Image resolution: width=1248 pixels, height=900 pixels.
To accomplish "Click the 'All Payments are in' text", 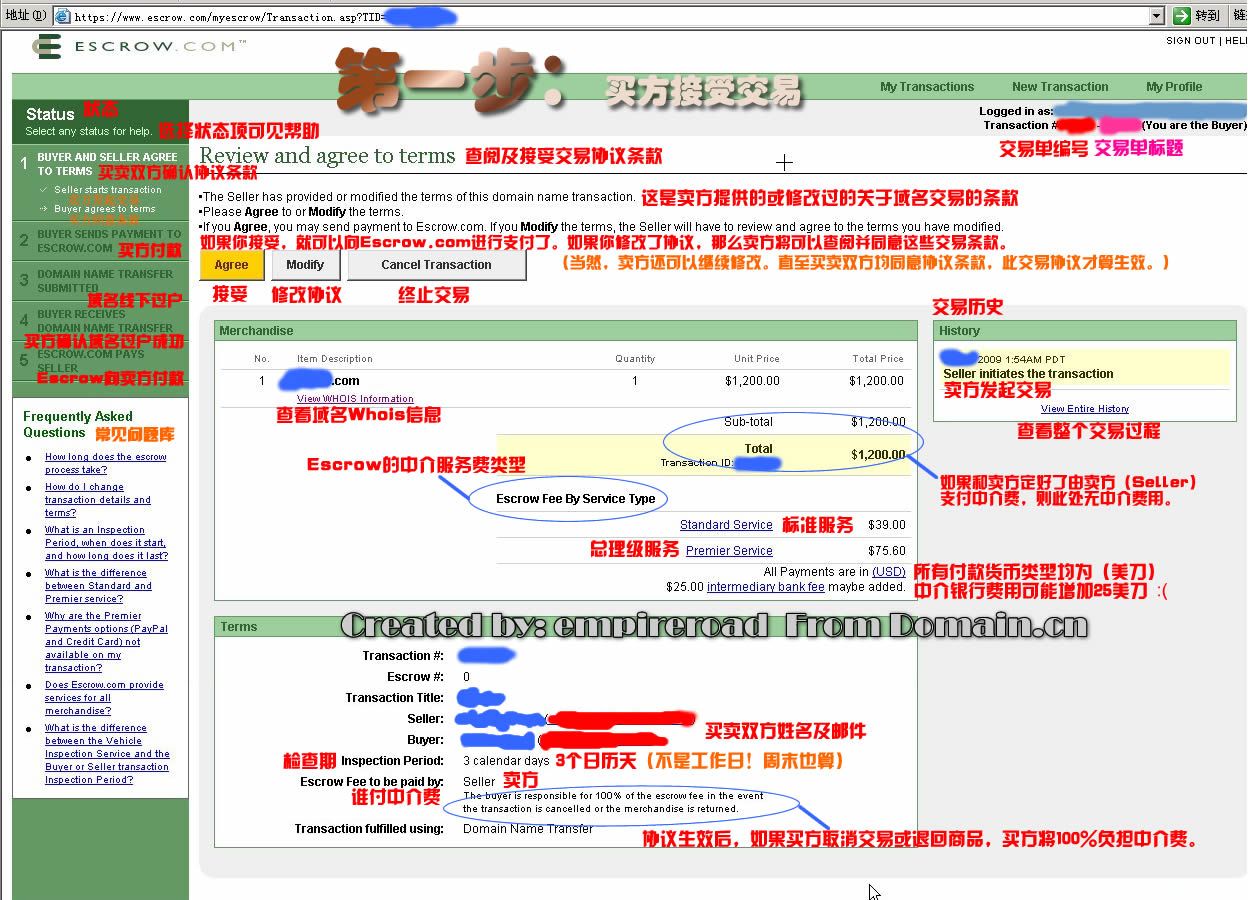I will (x=816, y=572).
